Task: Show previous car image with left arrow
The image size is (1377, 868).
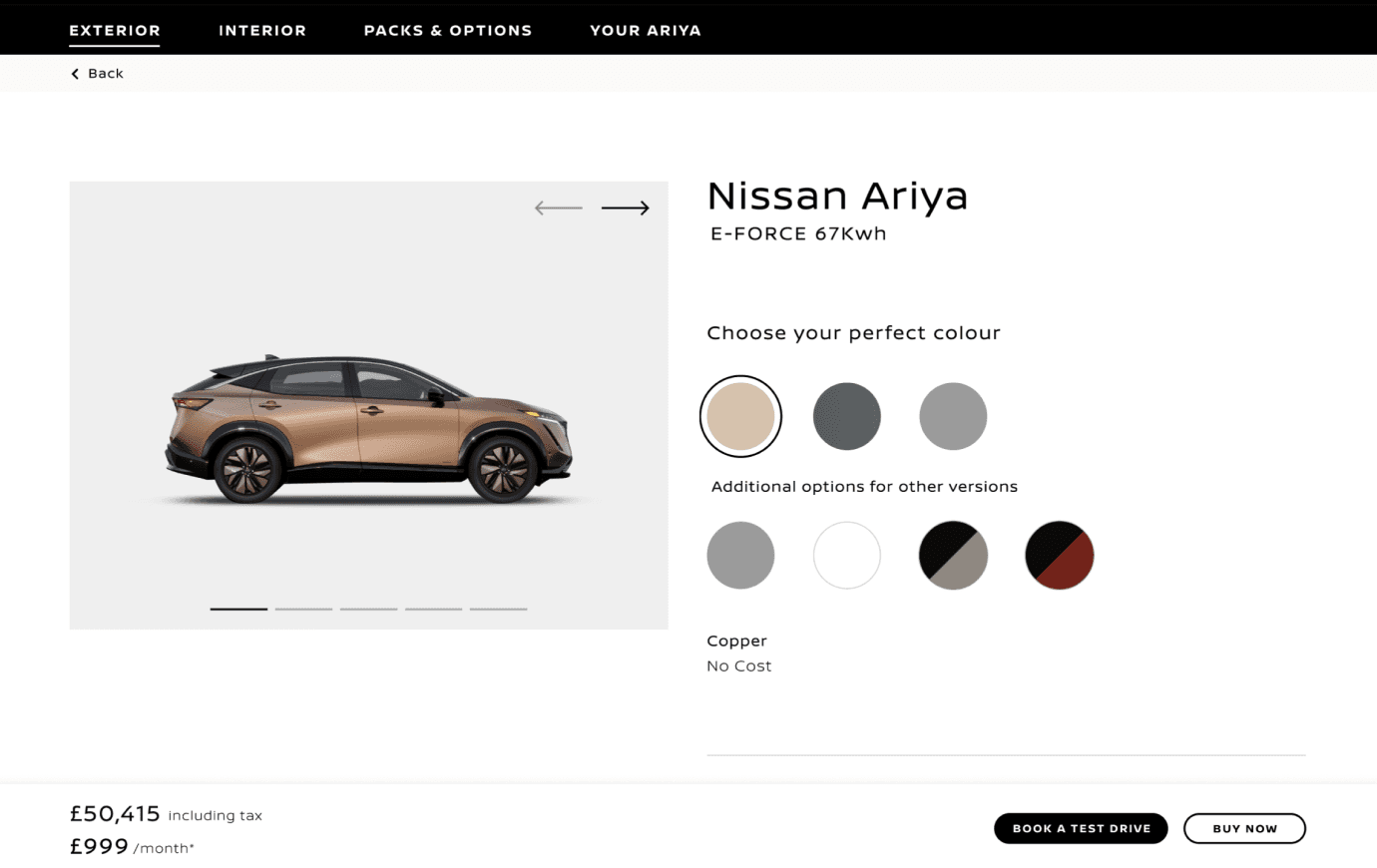Action: click(559, 208)
